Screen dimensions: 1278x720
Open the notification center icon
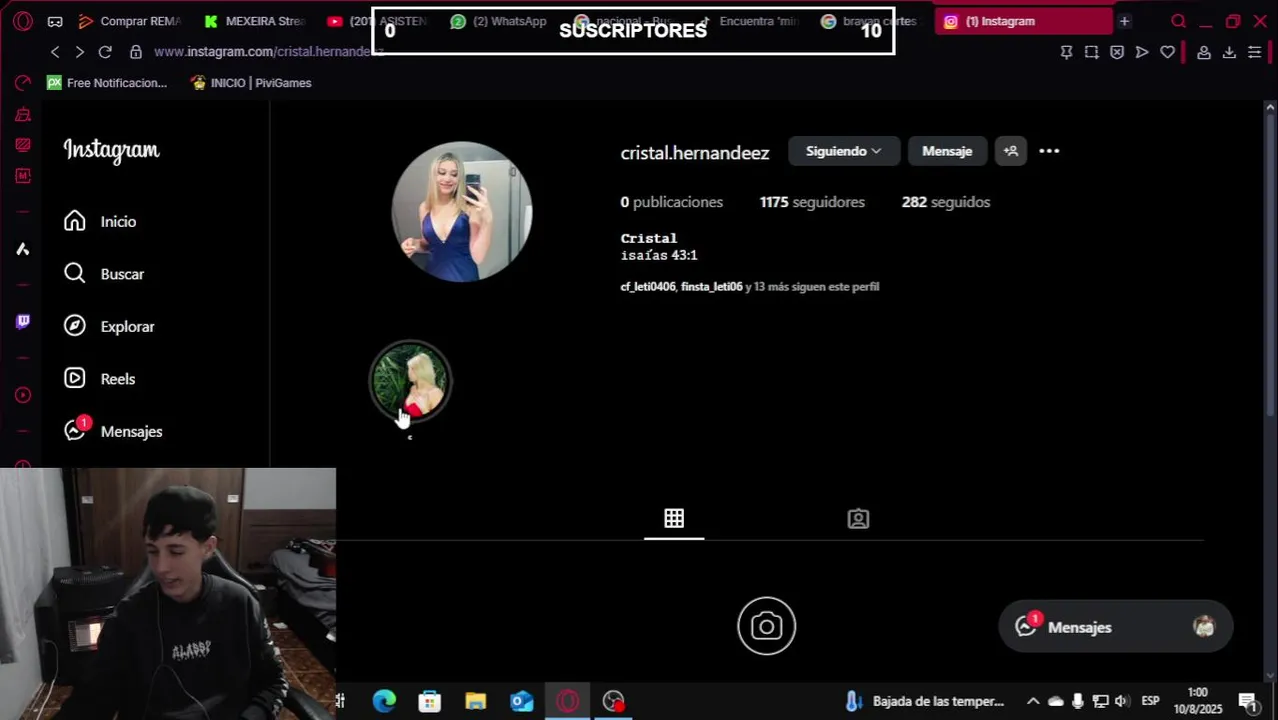coord(1248,701)
